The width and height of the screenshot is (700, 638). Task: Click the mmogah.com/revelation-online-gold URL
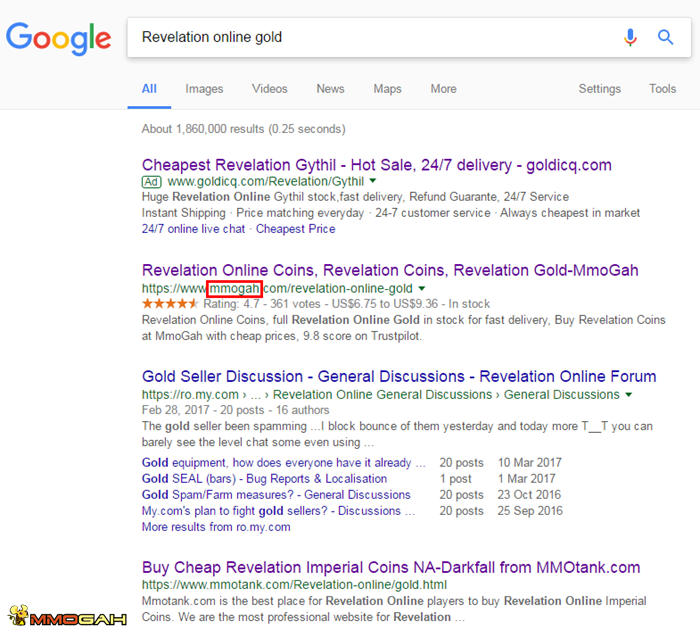pos(277,288)
